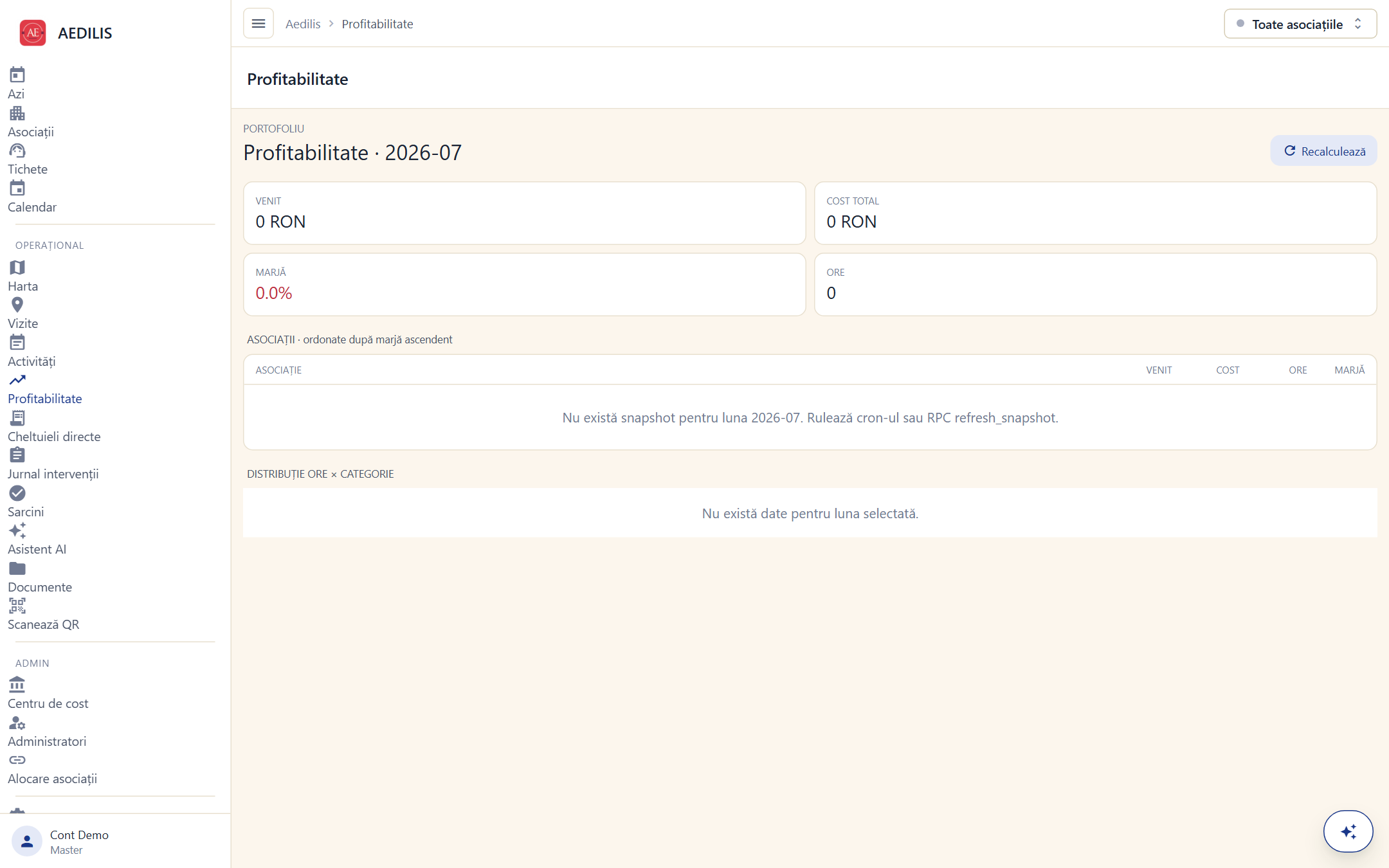Open the Scanează QR code icon
Image resolution: width=1389 pixels, height=868 pixels.
tap(17, 606)
